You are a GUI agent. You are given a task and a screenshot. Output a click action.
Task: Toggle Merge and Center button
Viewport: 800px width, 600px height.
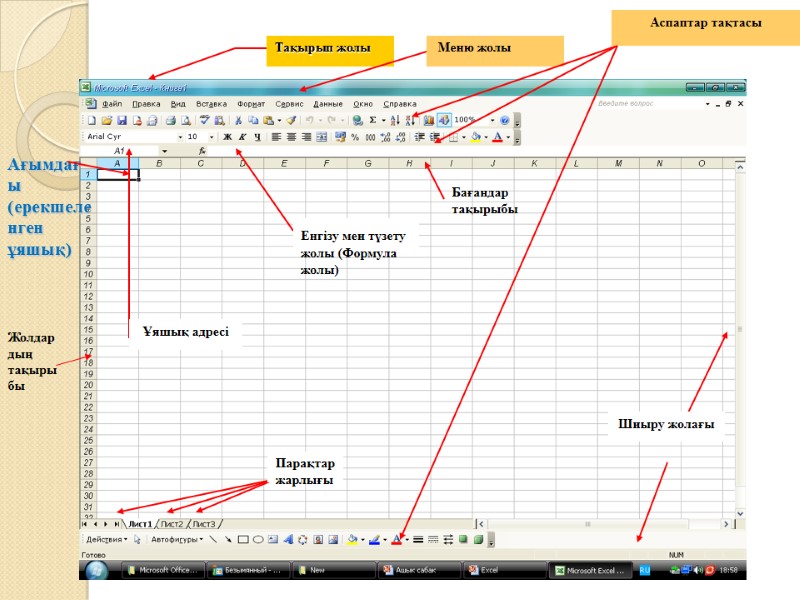[321, 137]
